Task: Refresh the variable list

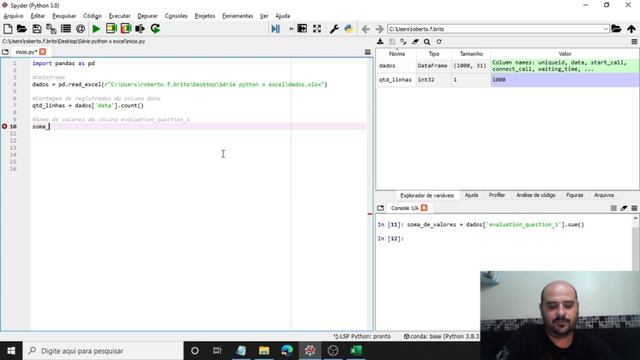Action: [x=439, y=42]
